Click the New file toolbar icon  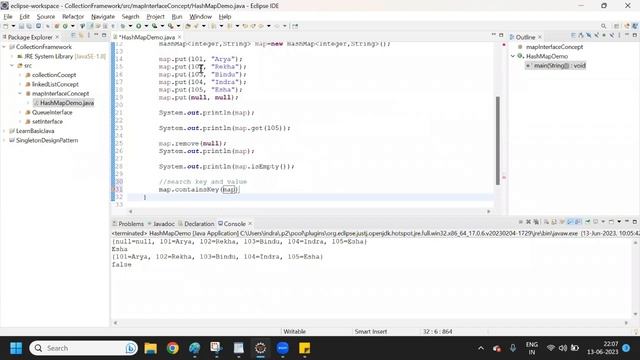(5, 26)
